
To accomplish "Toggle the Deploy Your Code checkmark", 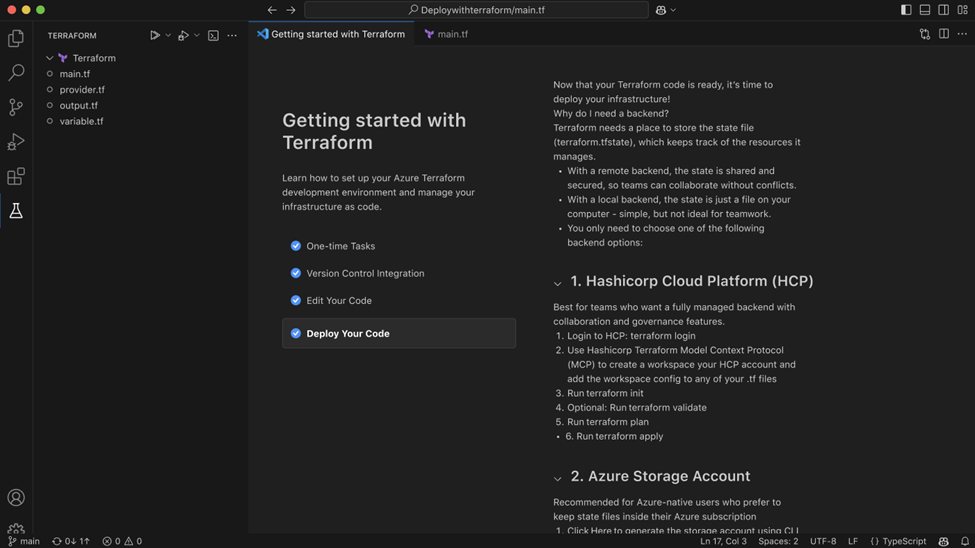I will pos(296,333).
